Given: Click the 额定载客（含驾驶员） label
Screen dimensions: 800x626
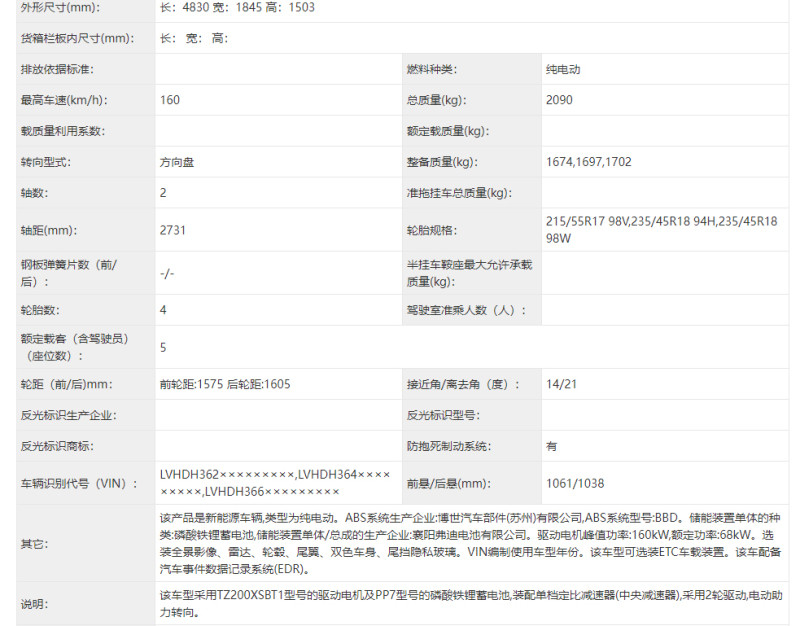Looking at the screenshot, I should [x=74, y=347].
